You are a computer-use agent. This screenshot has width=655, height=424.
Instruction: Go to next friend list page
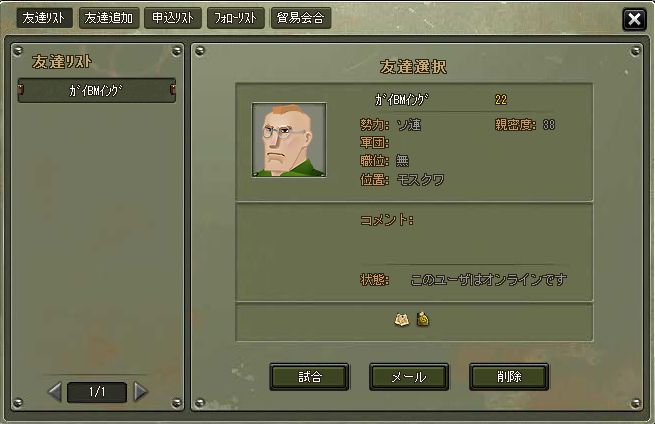click(x=141, y=392)
